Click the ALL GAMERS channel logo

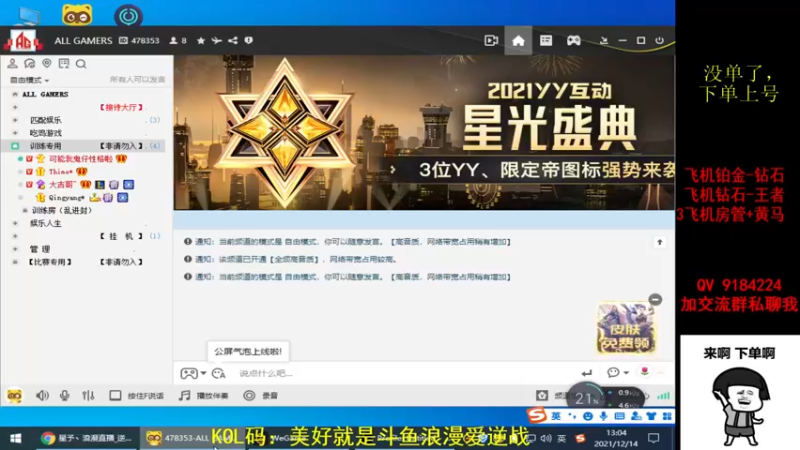click(x=23, y=40)
